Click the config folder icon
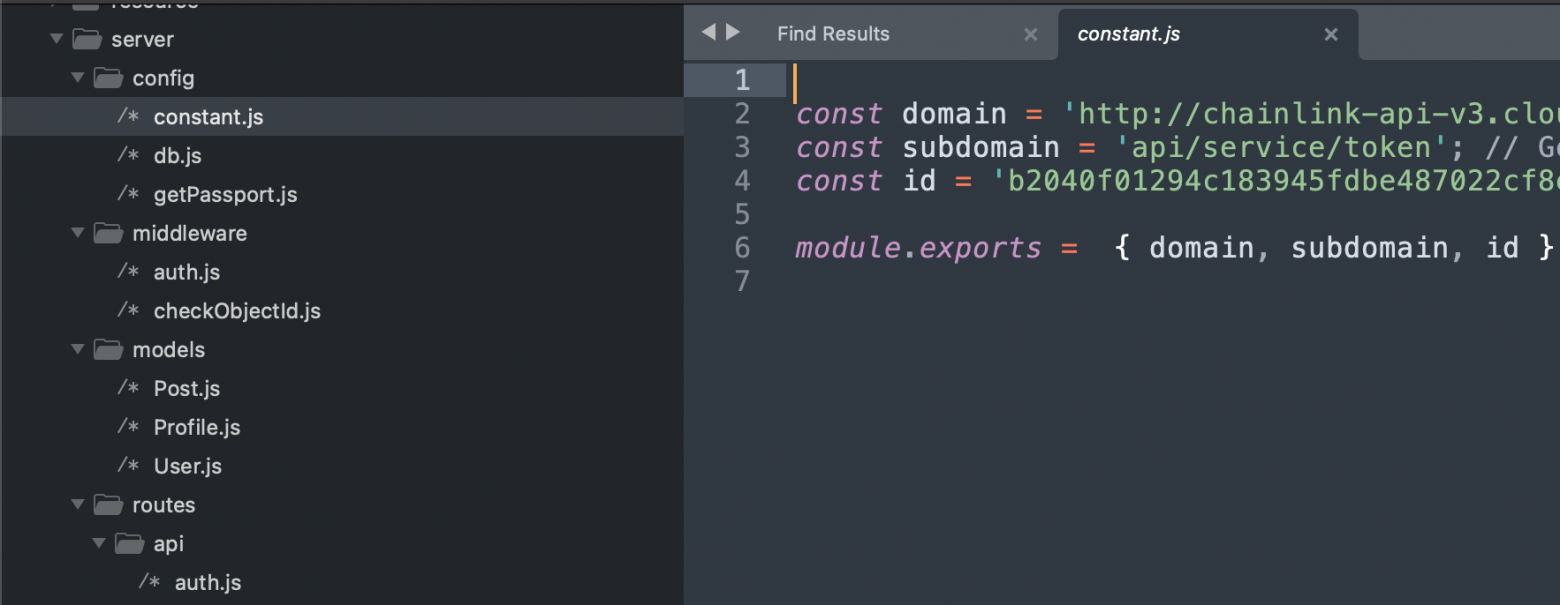The height and width of the screenshot is (605, 1560). pyautogui.click(x=109, y=78)
